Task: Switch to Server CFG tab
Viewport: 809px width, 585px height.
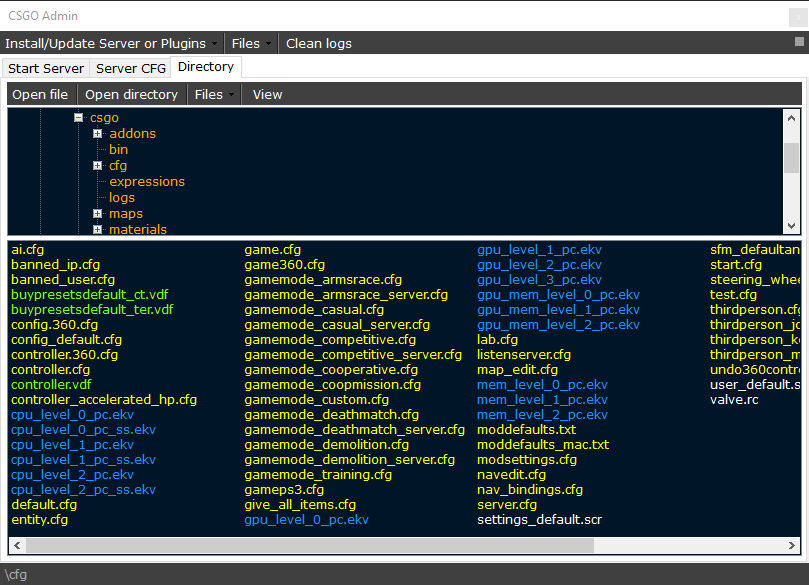Action: click(131, 68)
